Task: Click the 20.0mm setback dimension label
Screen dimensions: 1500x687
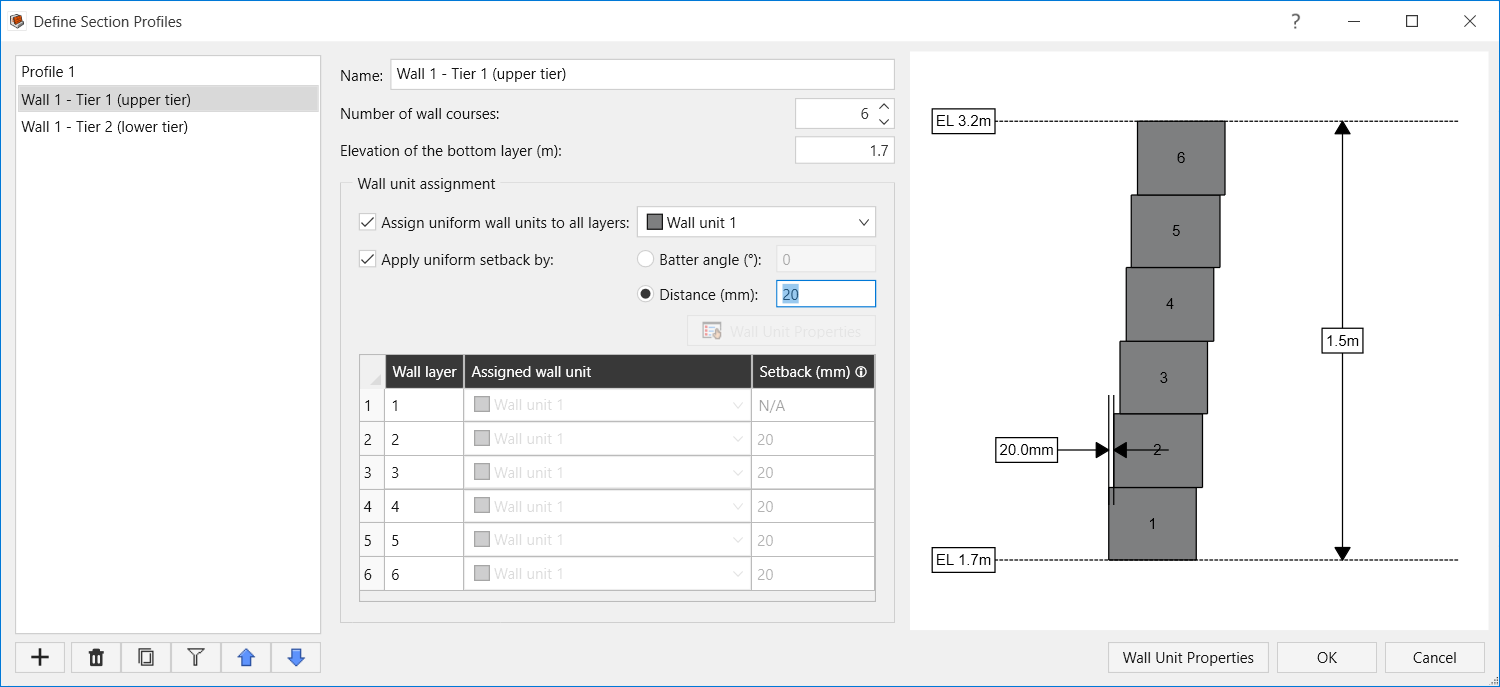Action: point(1027,450)
